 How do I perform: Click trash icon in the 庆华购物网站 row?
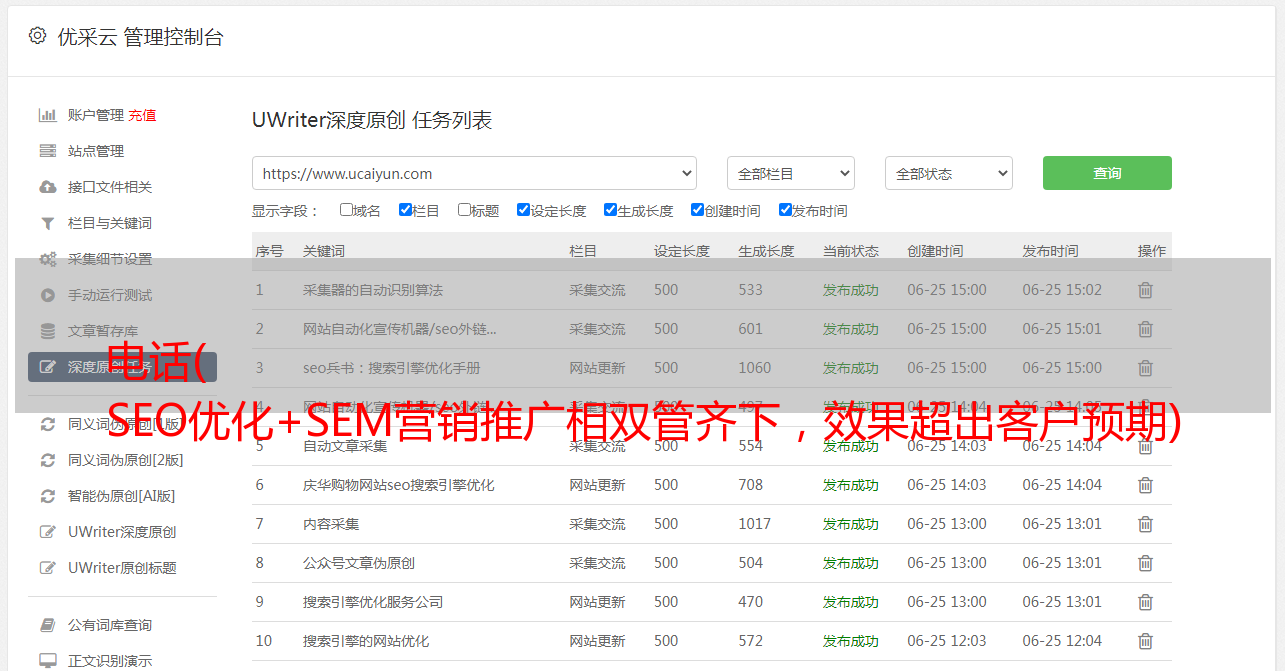pyautogui.click(x=1145, y=485)
